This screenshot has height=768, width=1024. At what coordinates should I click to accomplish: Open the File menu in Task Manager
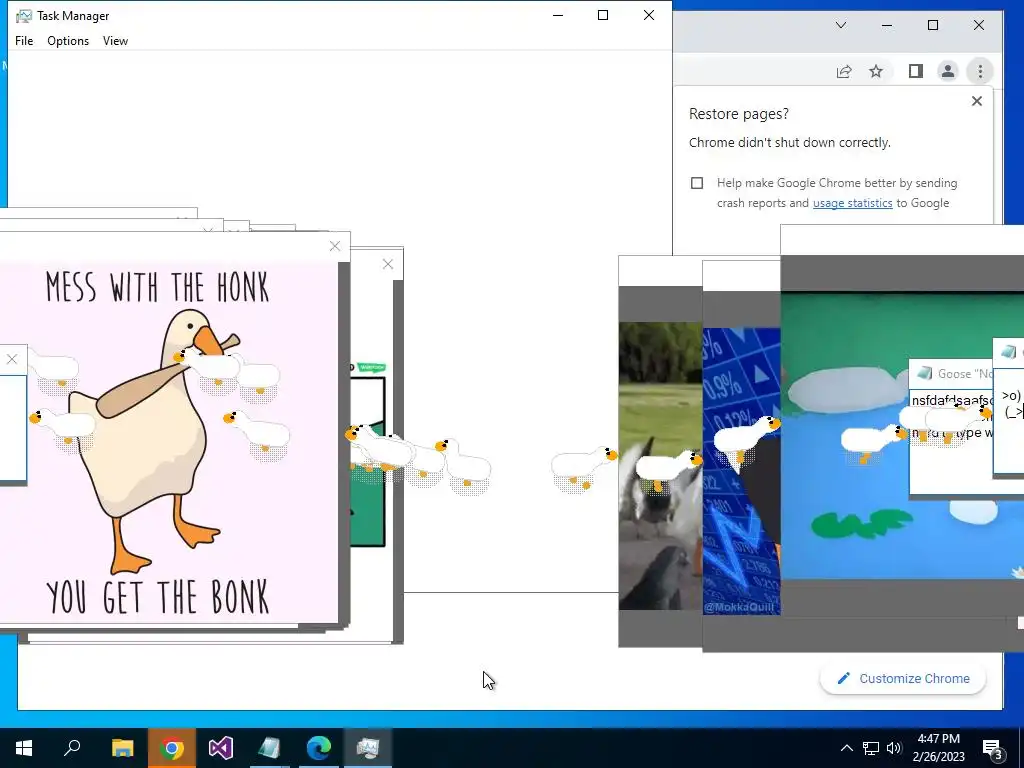tap(24, 40)
